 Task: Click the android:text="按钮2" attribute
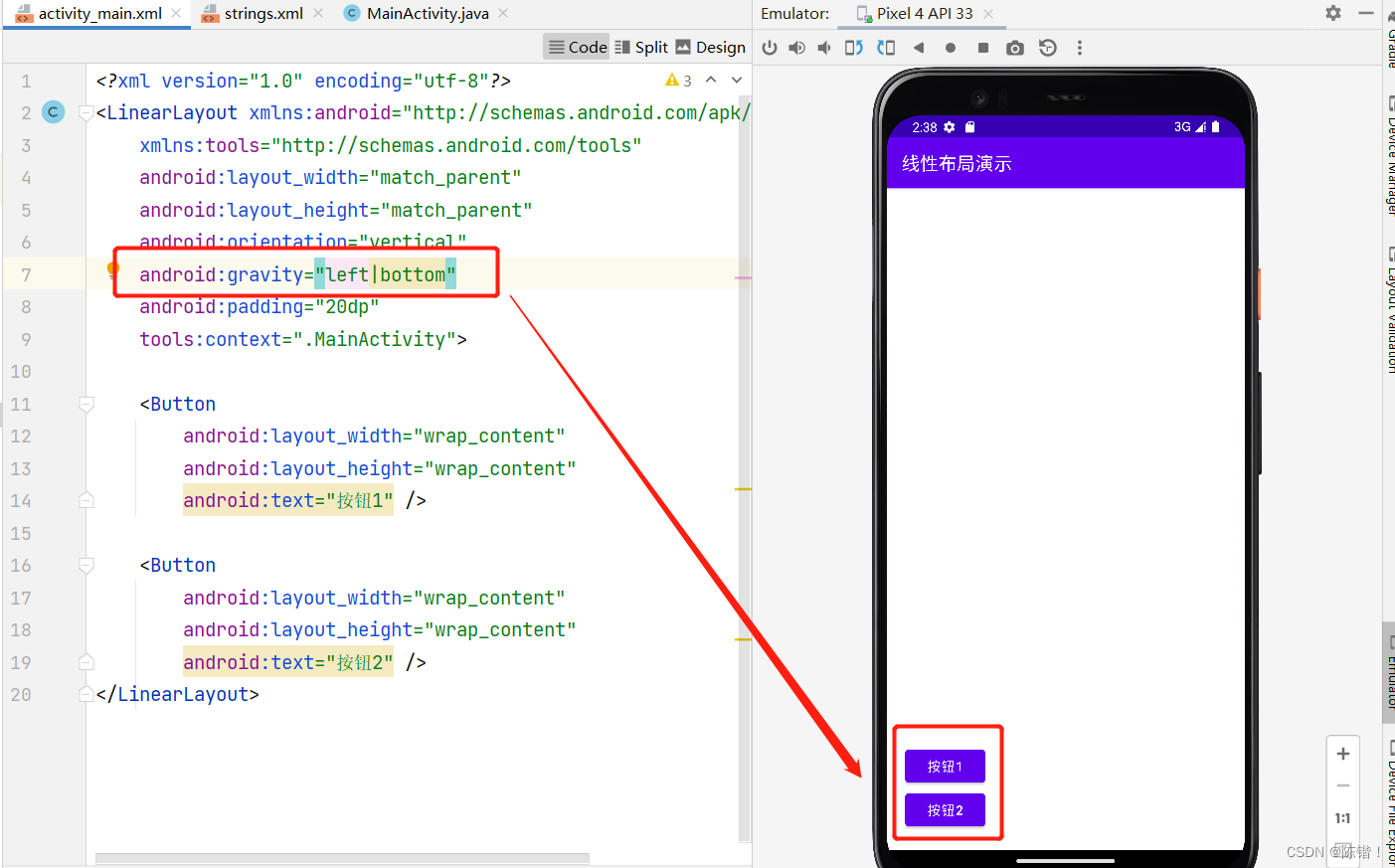click(288, 662)
